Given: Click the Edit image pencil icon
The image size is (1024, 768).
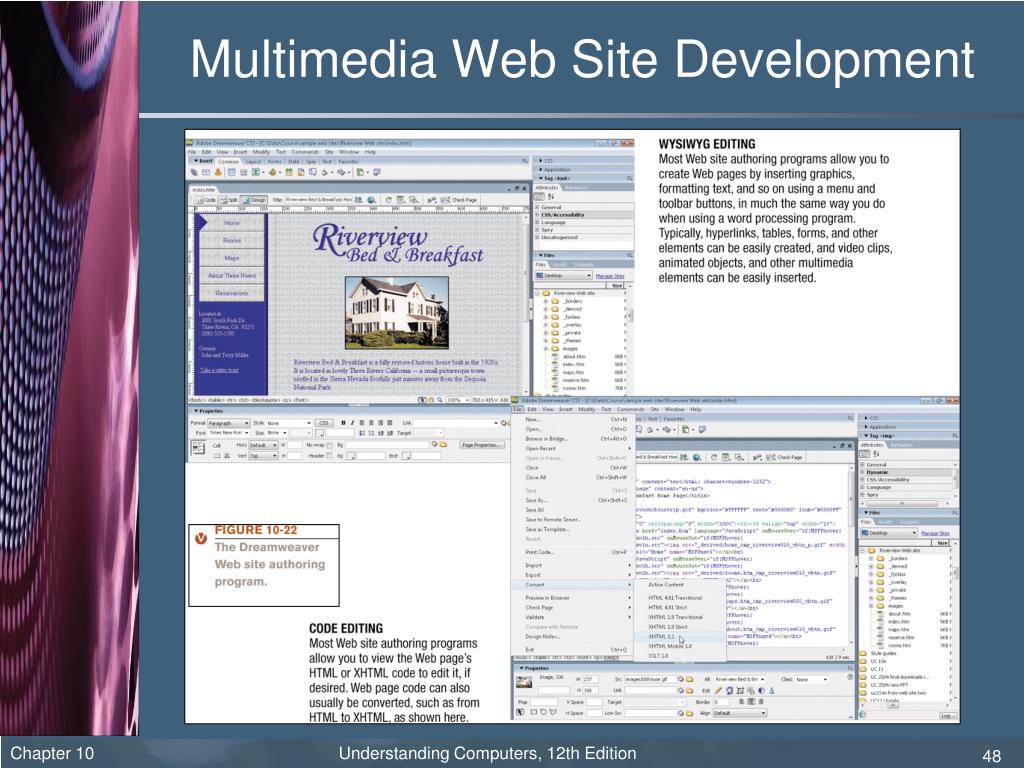Looking at the screenshot, I should click(x=718, y=690).
